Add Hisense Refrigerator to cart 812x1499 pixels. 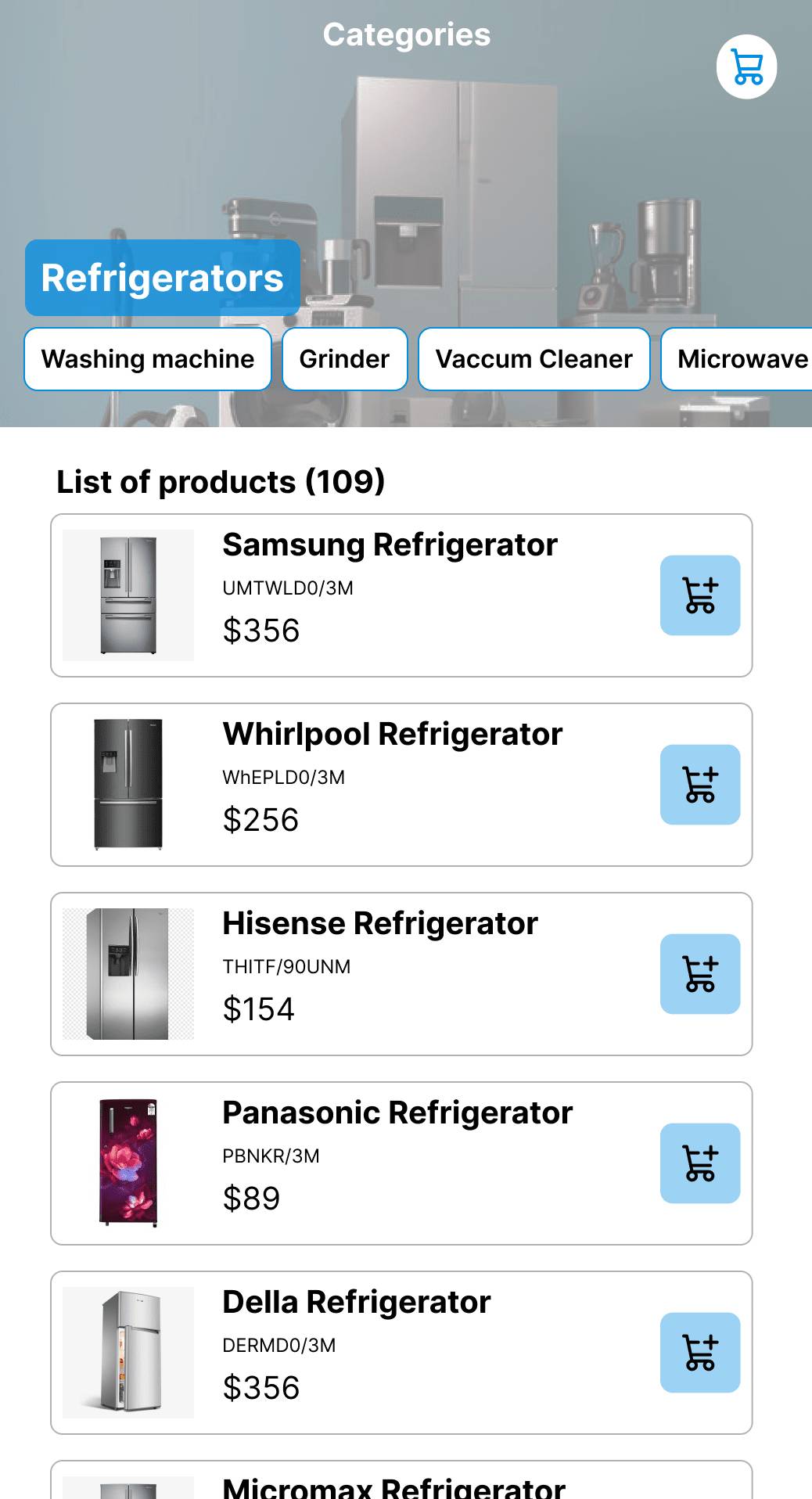tap(699, 974)
